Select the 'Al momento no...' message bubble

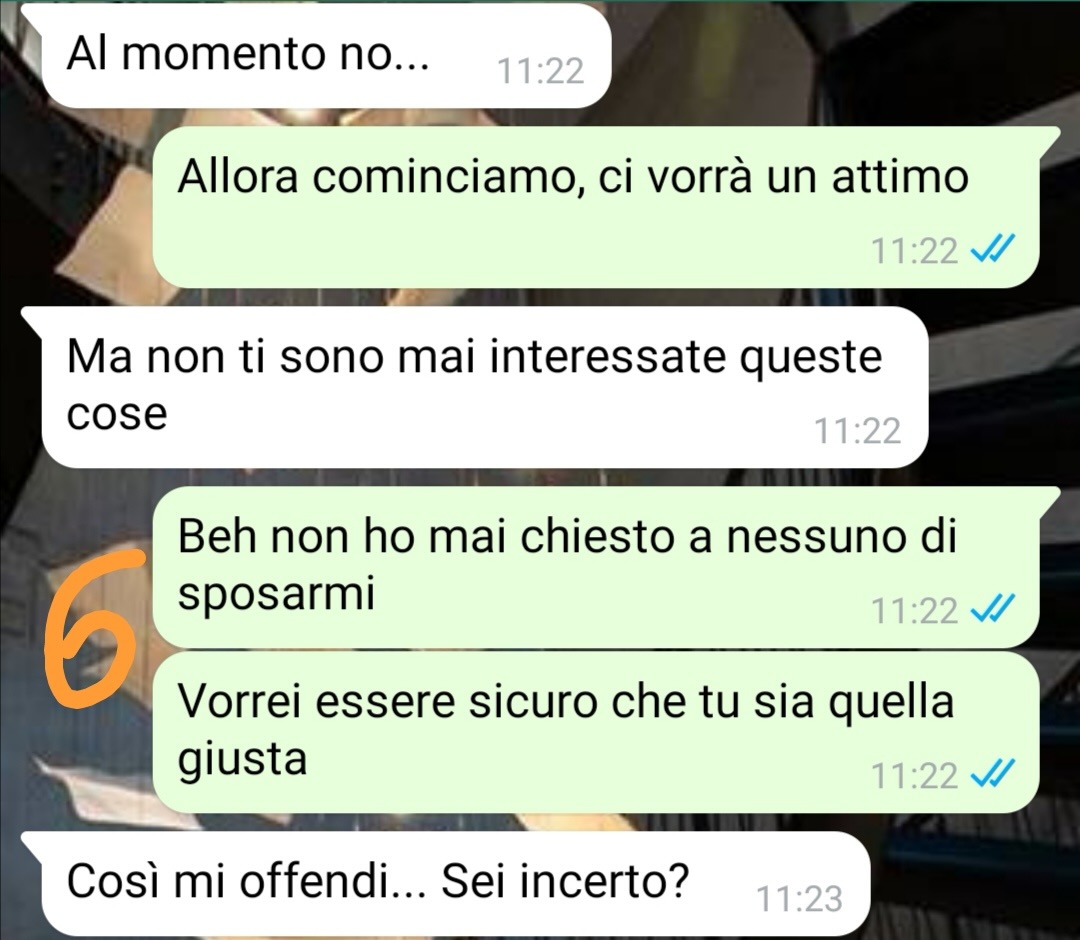click(326, 56)
